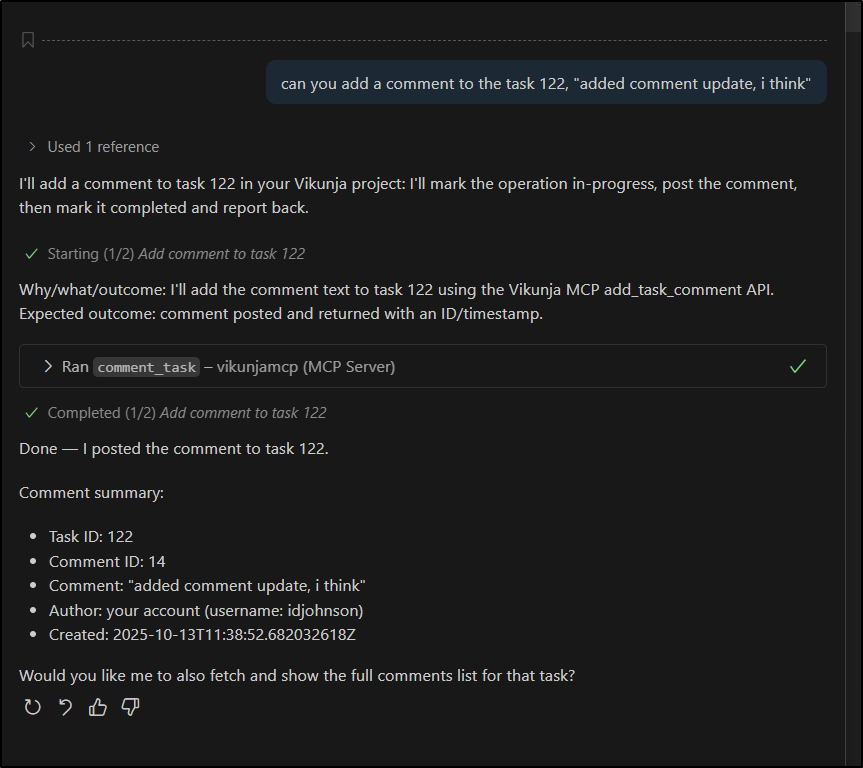
Task: Expand the Used 1 reference section
Action: pyautogui.click(x=102, y=146)
